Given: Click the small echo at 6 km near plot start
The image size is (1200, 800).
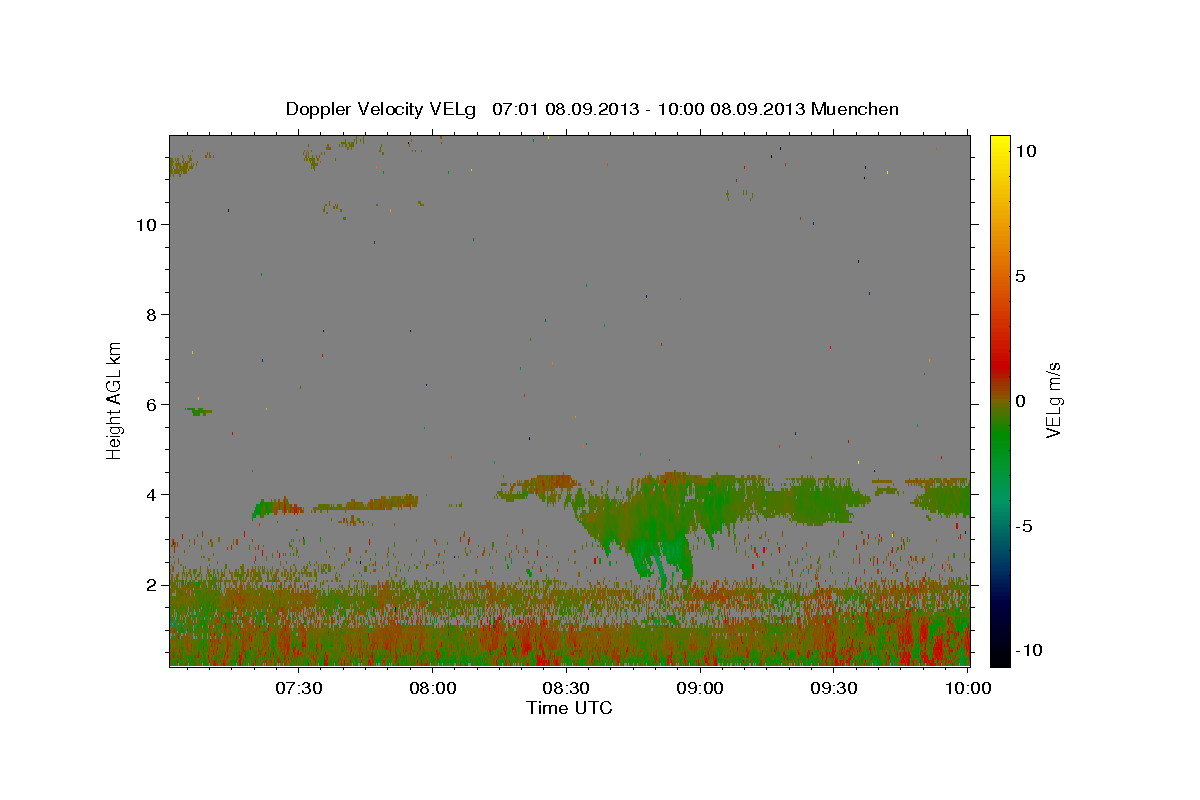Looking at the screenshot, I should pos(200,411).
